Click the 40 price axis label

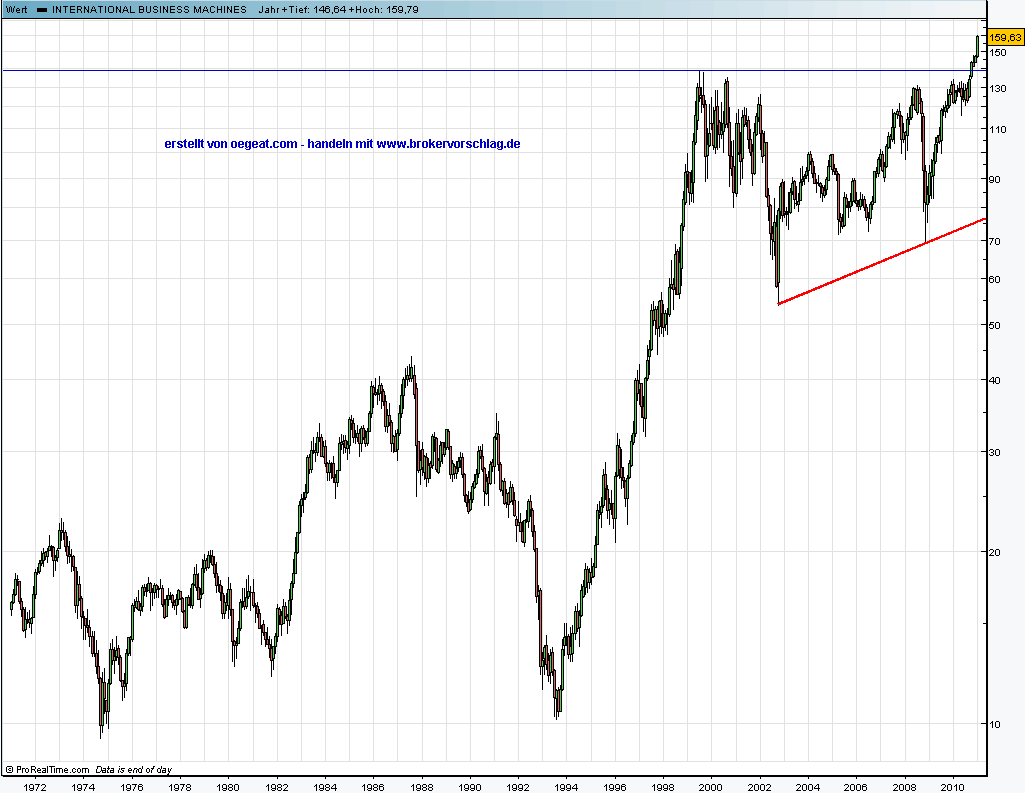click(995, 380)
